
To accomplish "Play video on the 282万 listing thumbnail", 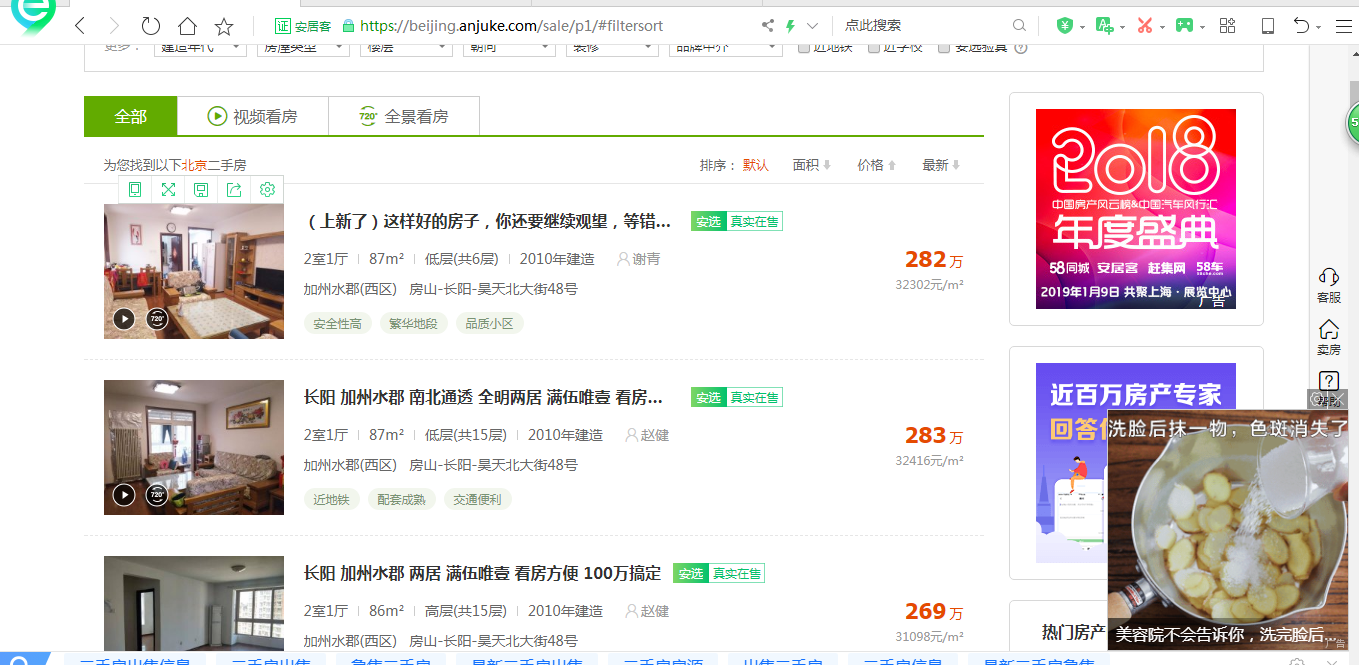I will pos(124,319).
